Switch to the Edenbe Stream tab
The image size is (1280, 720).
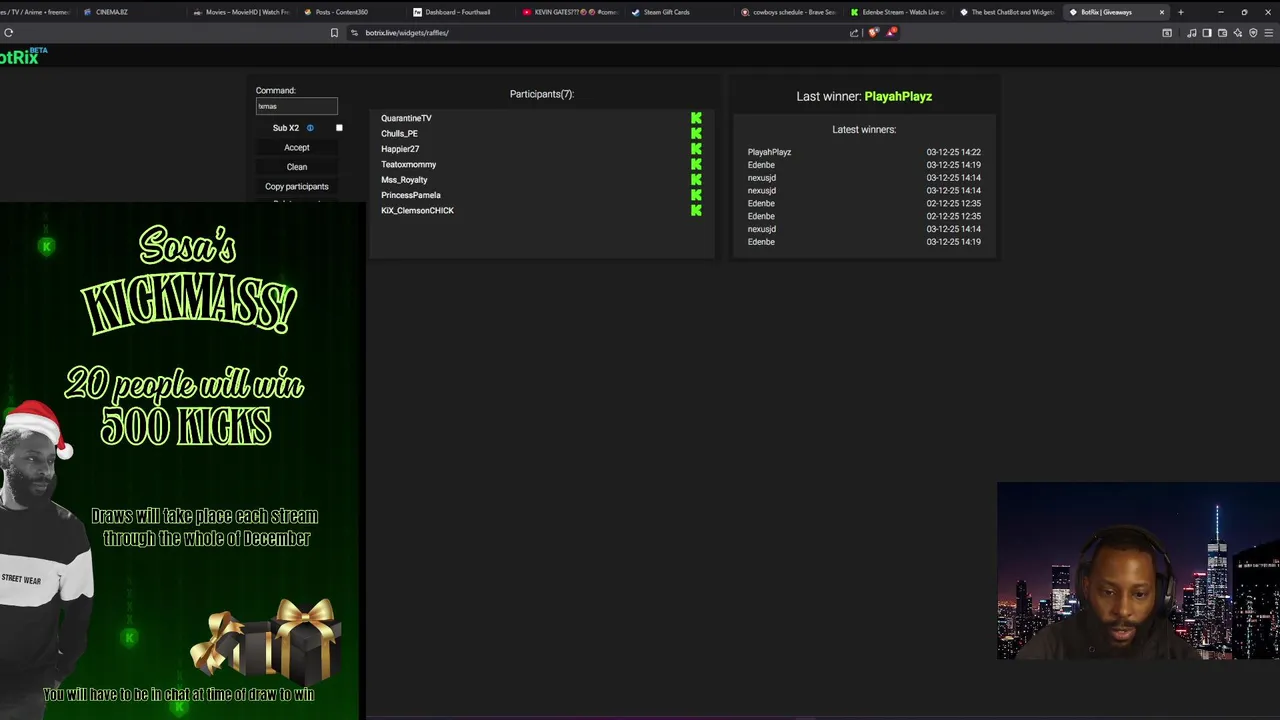pos(898,12)
